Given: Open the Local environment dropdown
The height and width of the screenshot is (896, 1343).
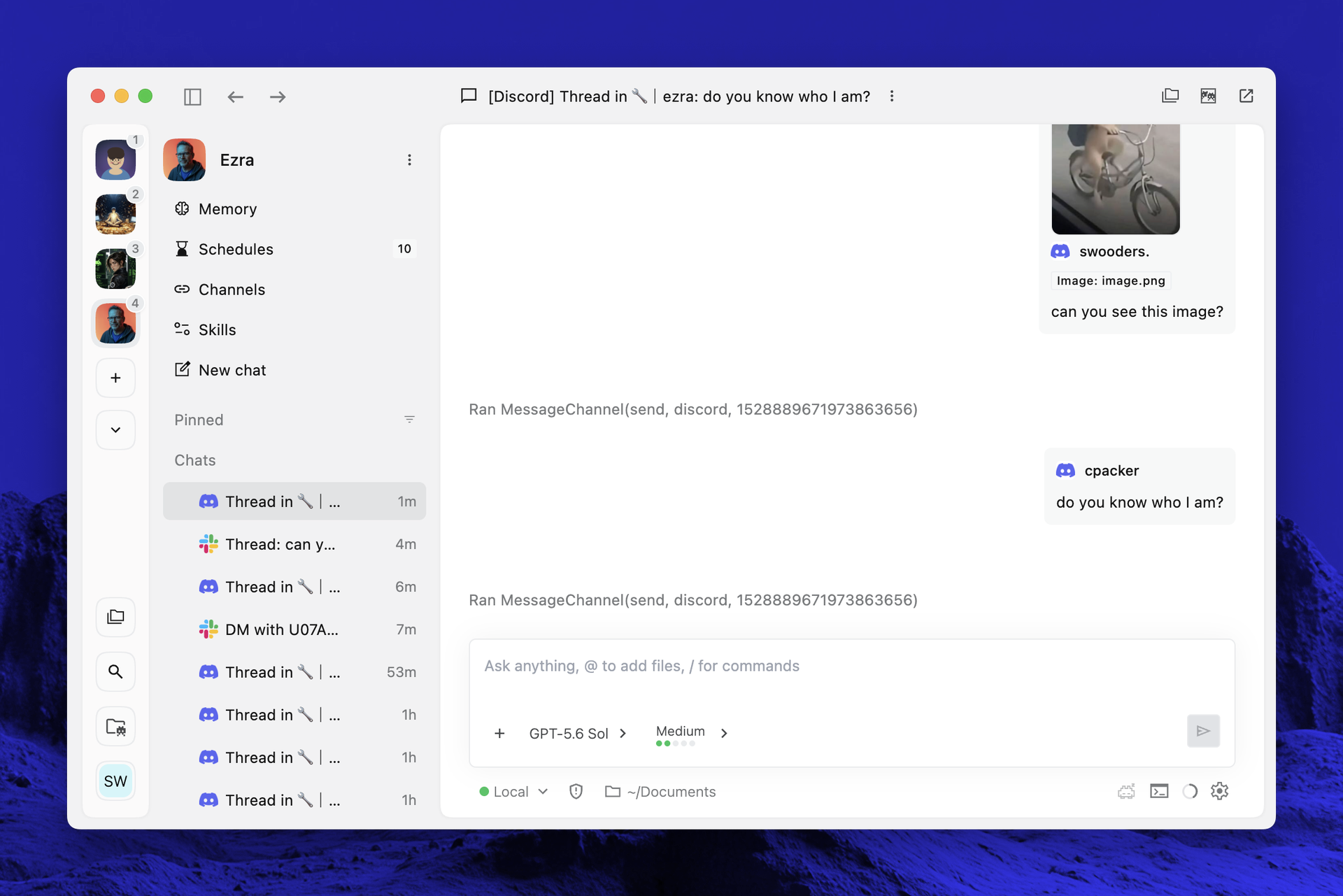Looking at the screenshot, I should [514, 792].
